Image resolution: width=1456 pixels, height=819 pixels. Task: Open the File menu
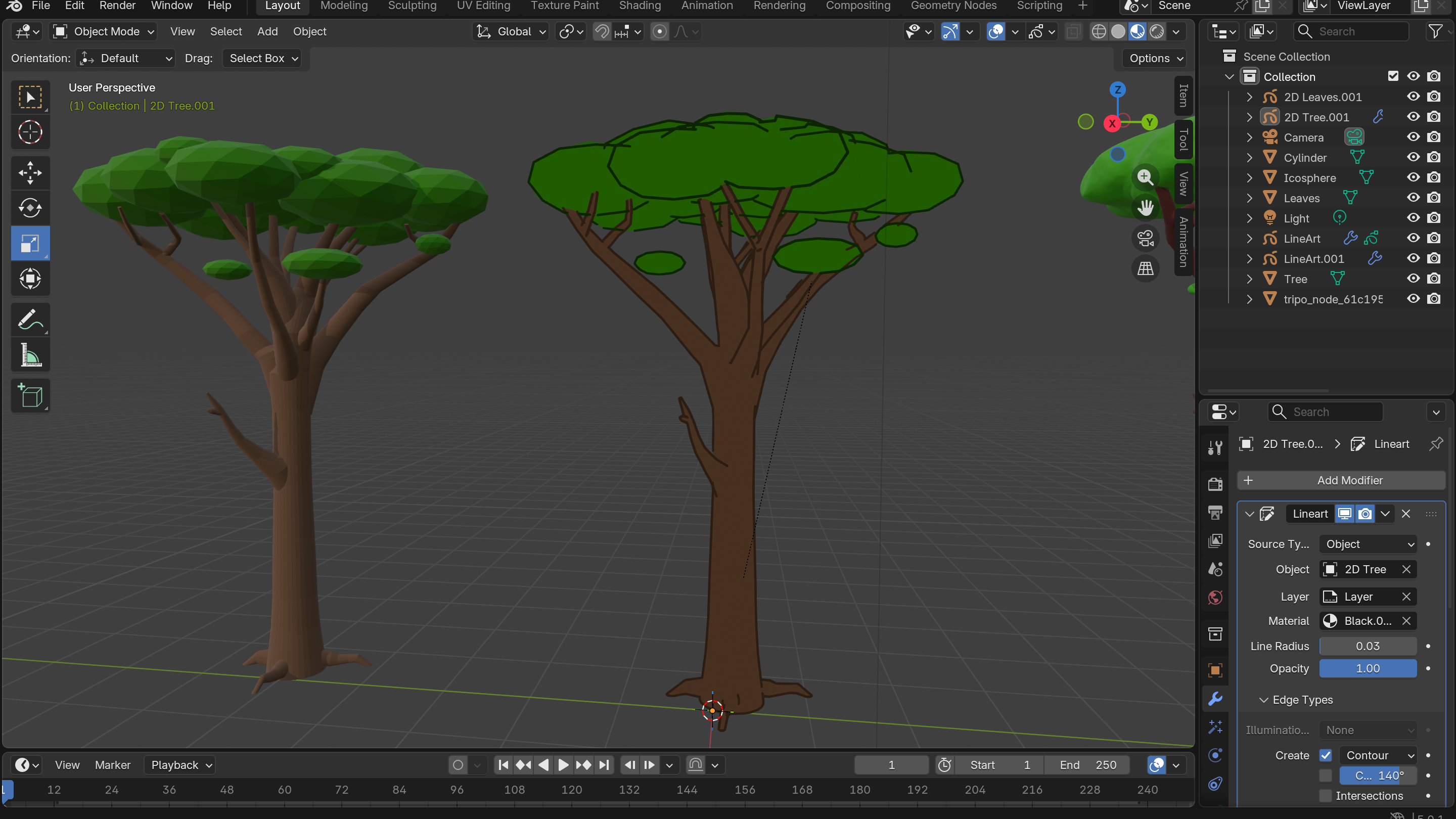tap(40, 6)
